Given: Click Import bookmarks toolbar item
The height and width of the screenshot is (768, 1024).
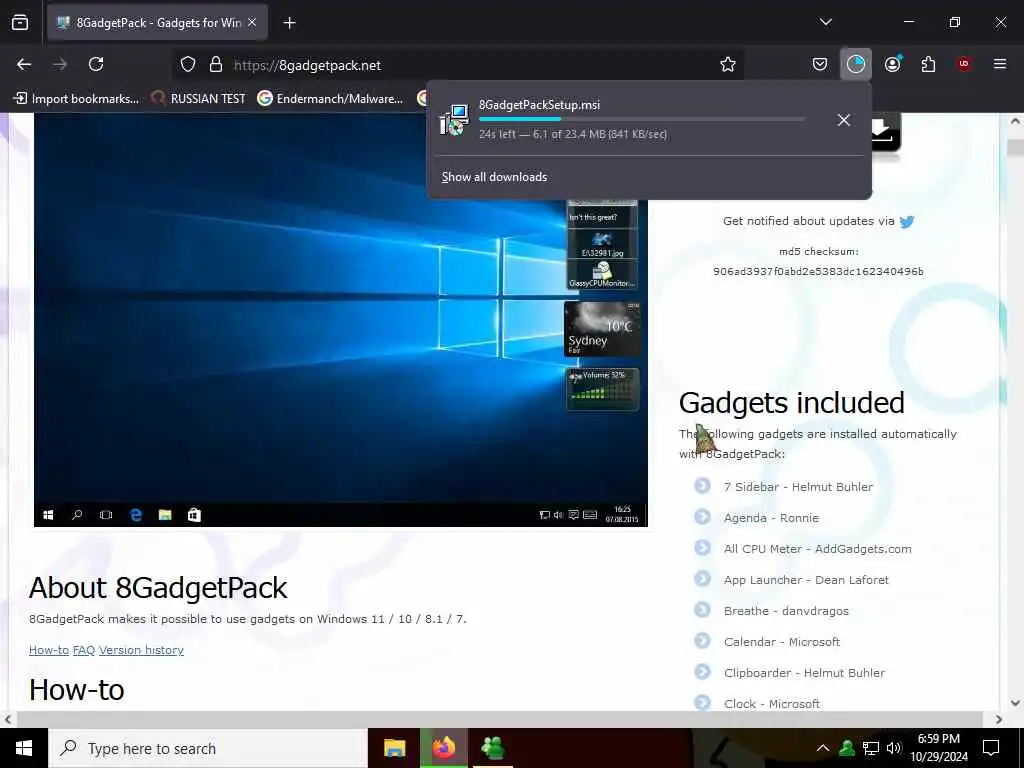Looking at the screenshot, I should [x=76, y=99].
